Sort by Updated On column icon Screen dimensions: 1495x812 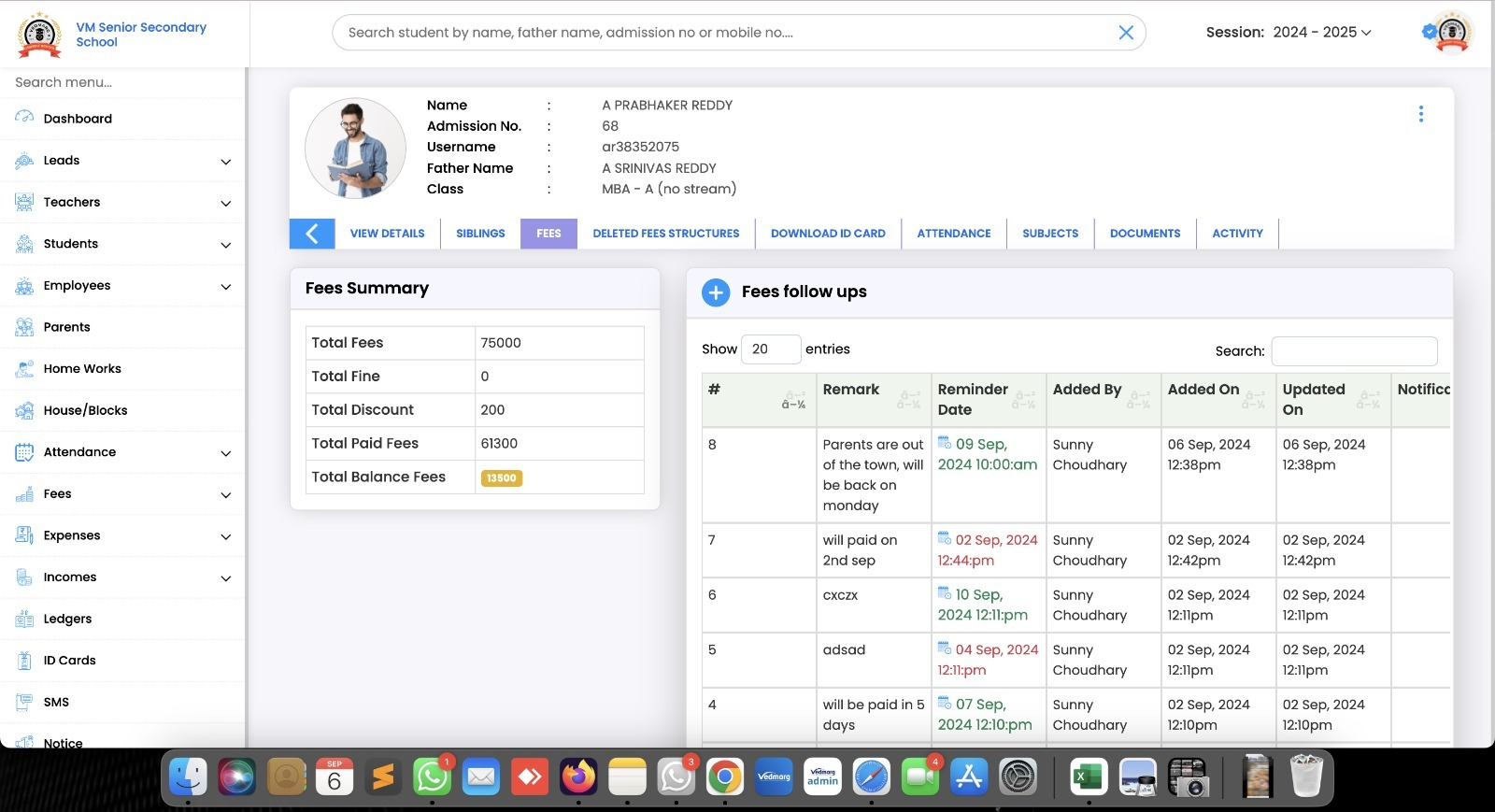(1369, 400)
